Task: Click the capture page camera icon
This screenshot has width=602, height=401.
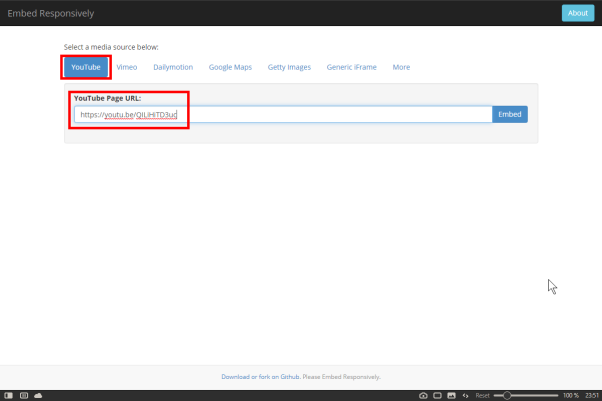Action: pos(423,395)
